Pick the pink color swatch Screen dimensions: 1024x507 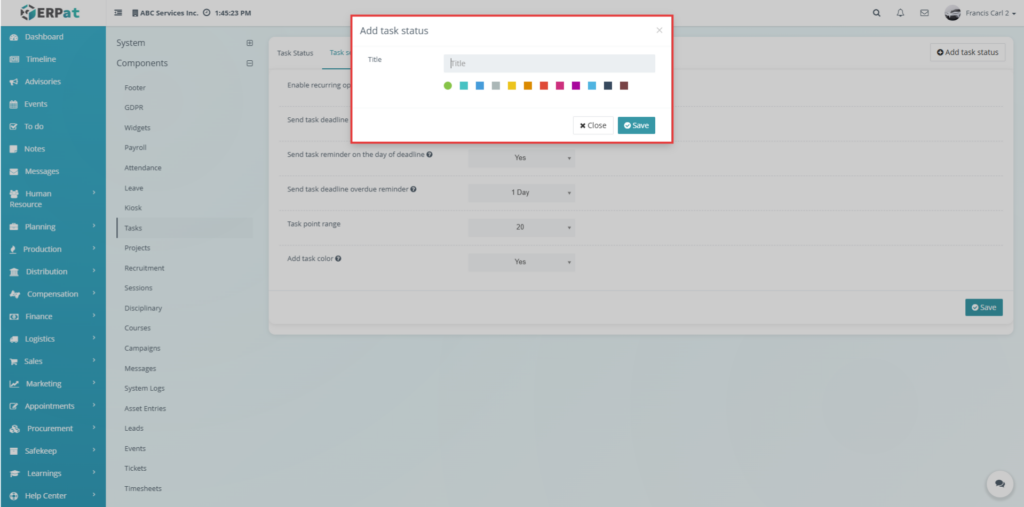(560, 86)
